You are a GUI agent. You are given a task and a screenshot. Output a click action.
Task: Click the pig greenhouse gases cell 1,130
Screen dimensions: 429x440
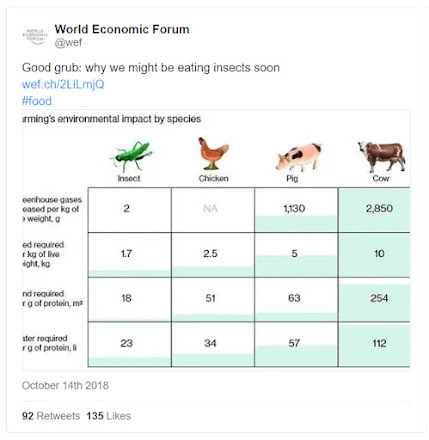pyautogui.click(x=296, y=210)
